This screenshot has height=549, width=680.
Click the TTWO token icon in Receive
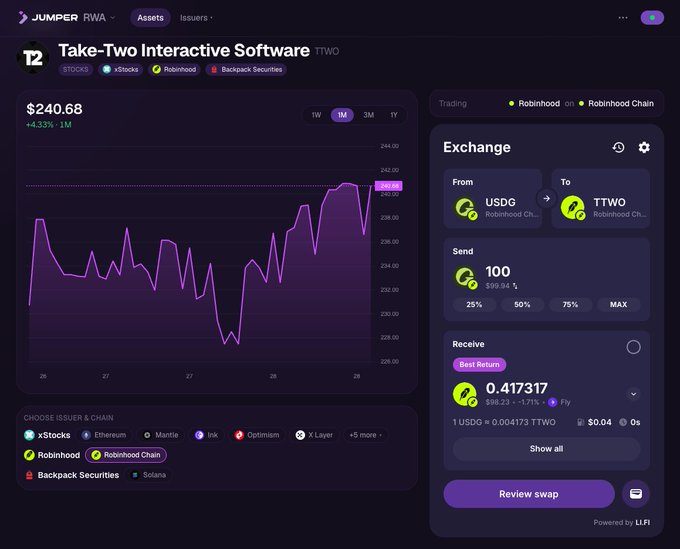point(465,394)
